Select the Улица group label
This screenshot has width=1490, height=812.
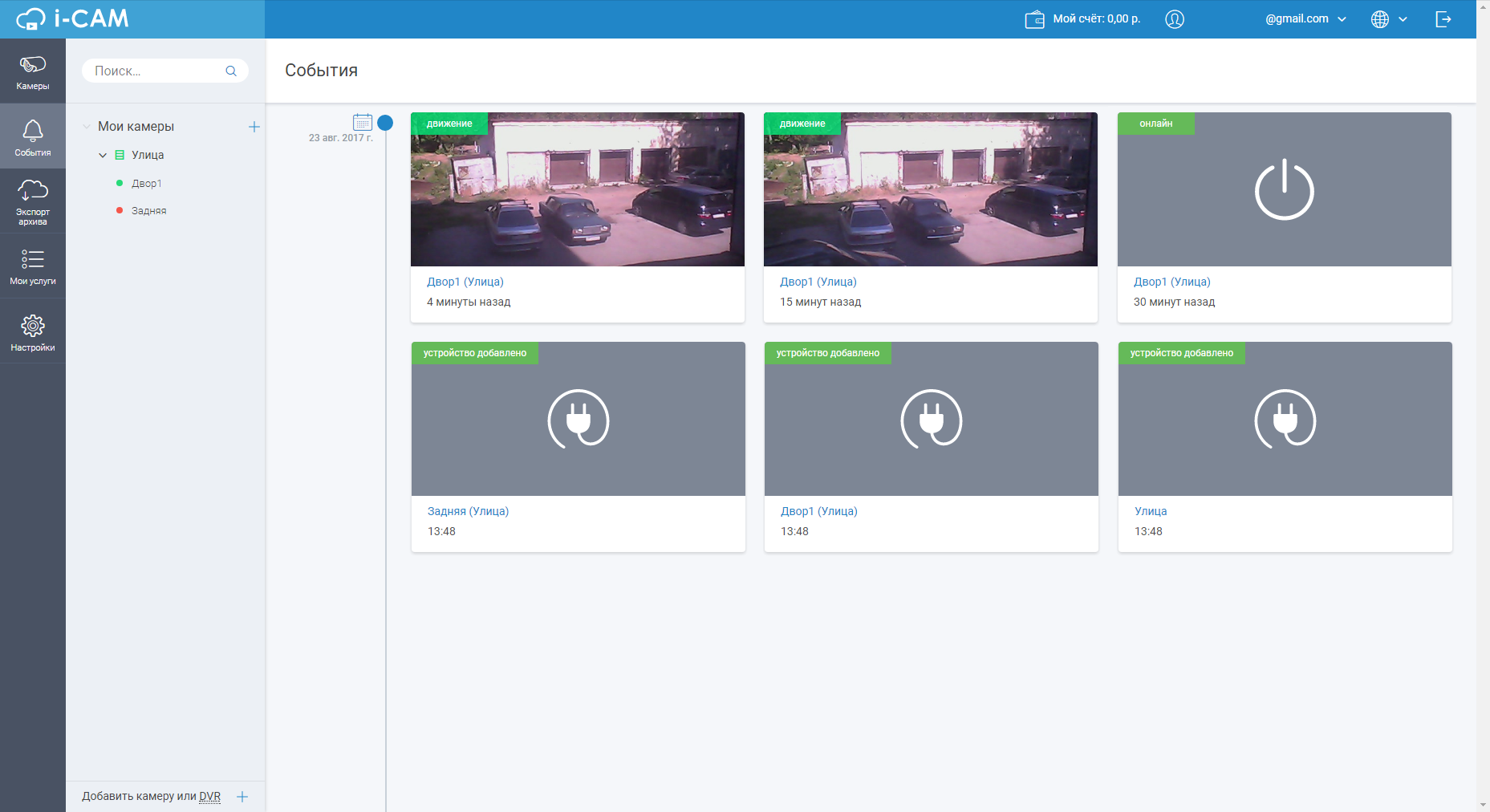(148, 155)
